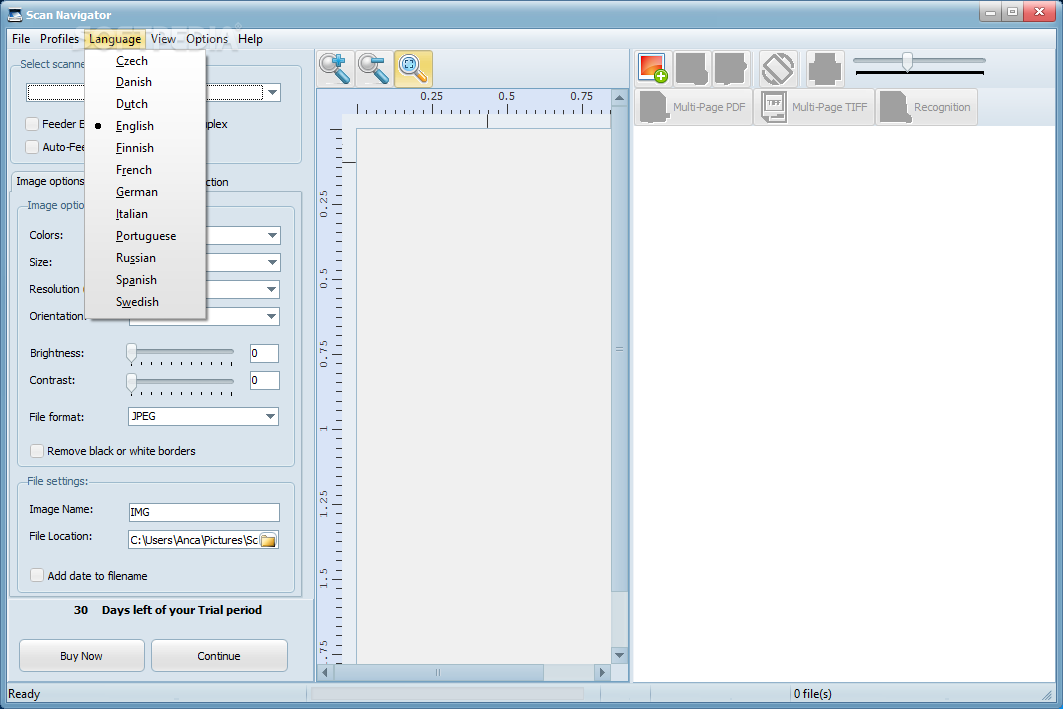Viewport: 1063px width, 709px height.
Task: Pick French from the language list
Action: (145, 170)
